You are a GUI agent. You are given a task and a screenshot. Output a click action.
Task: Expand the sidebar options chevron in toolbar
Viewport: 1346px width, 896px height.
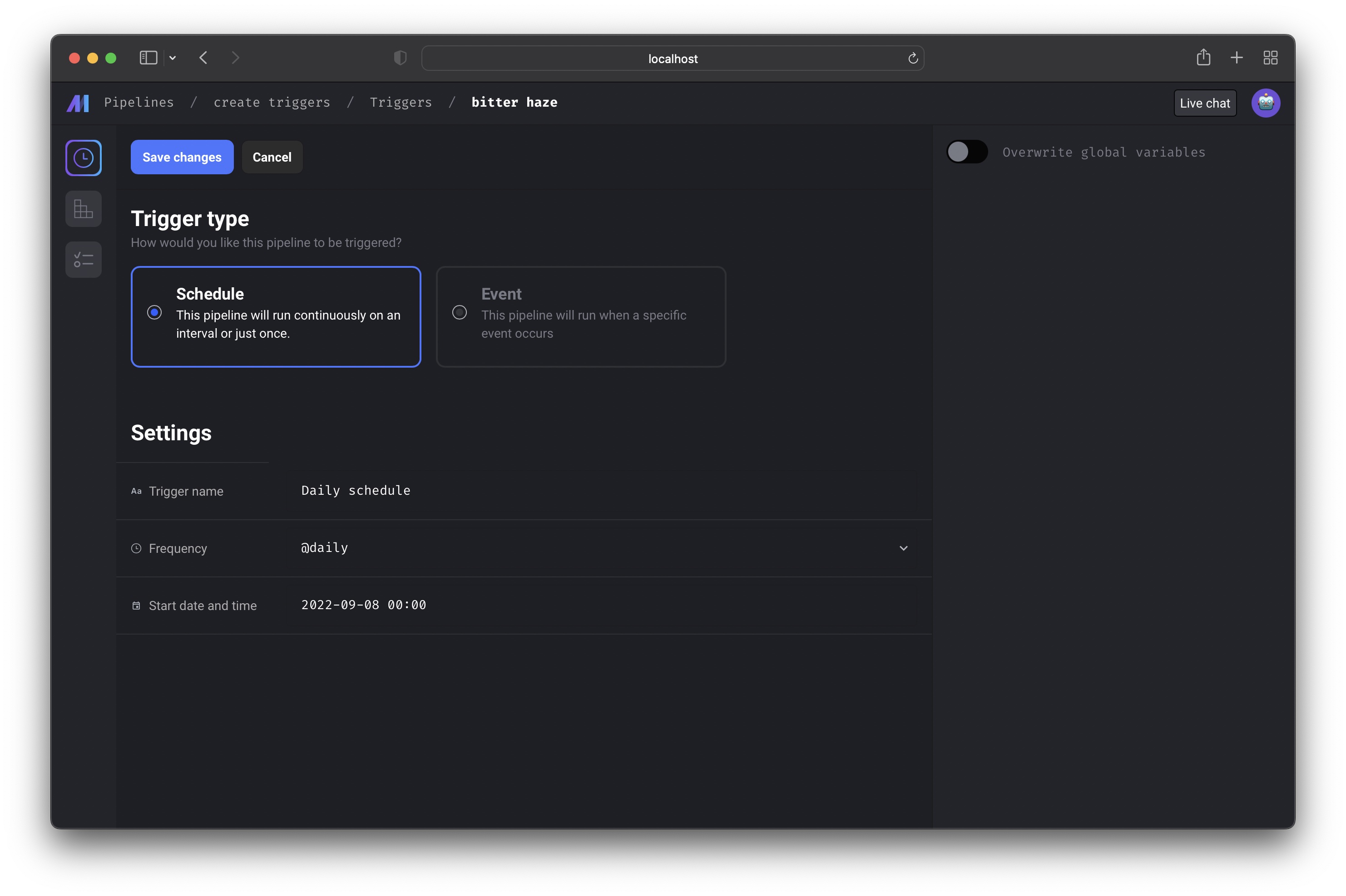pos(173,58)
